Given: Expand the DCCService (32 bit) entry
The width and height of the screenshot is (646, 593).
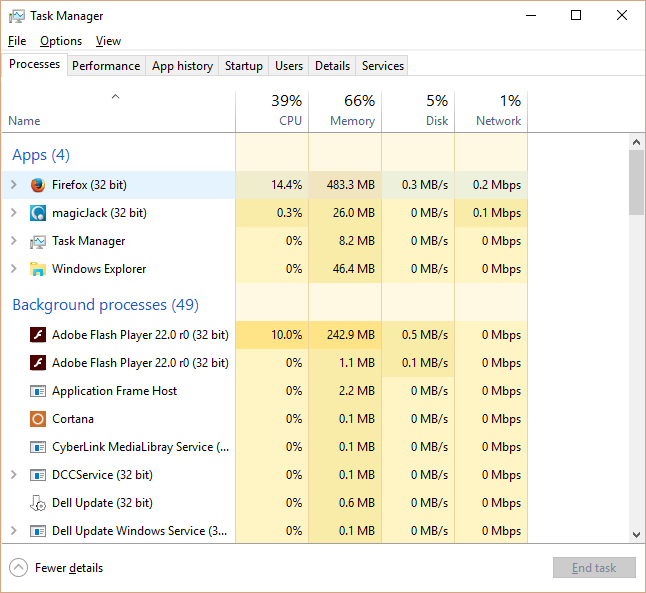Looking at the screenshot, I should [x=14, y=475].
